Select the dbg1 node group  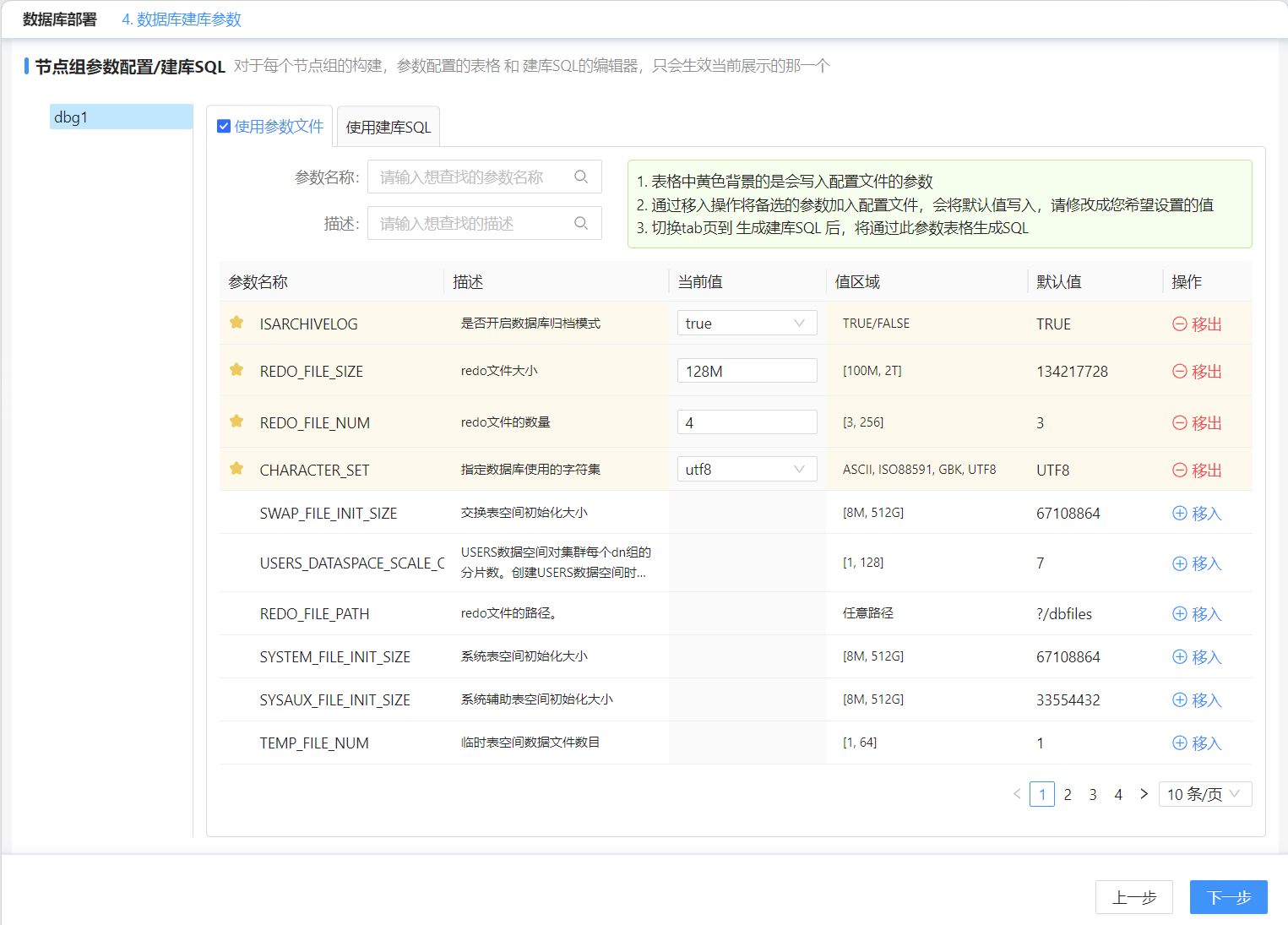121,117
